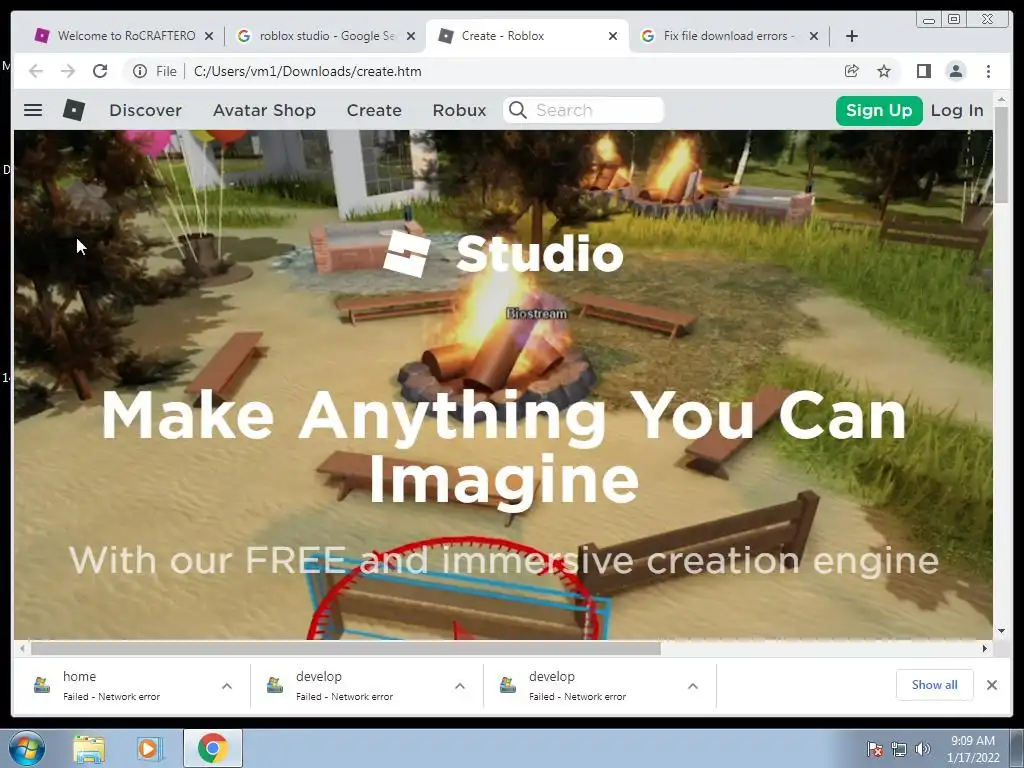Open Robux in the Roblox navbar
The image size is (1024, 768).
click(x=460, y=110)
